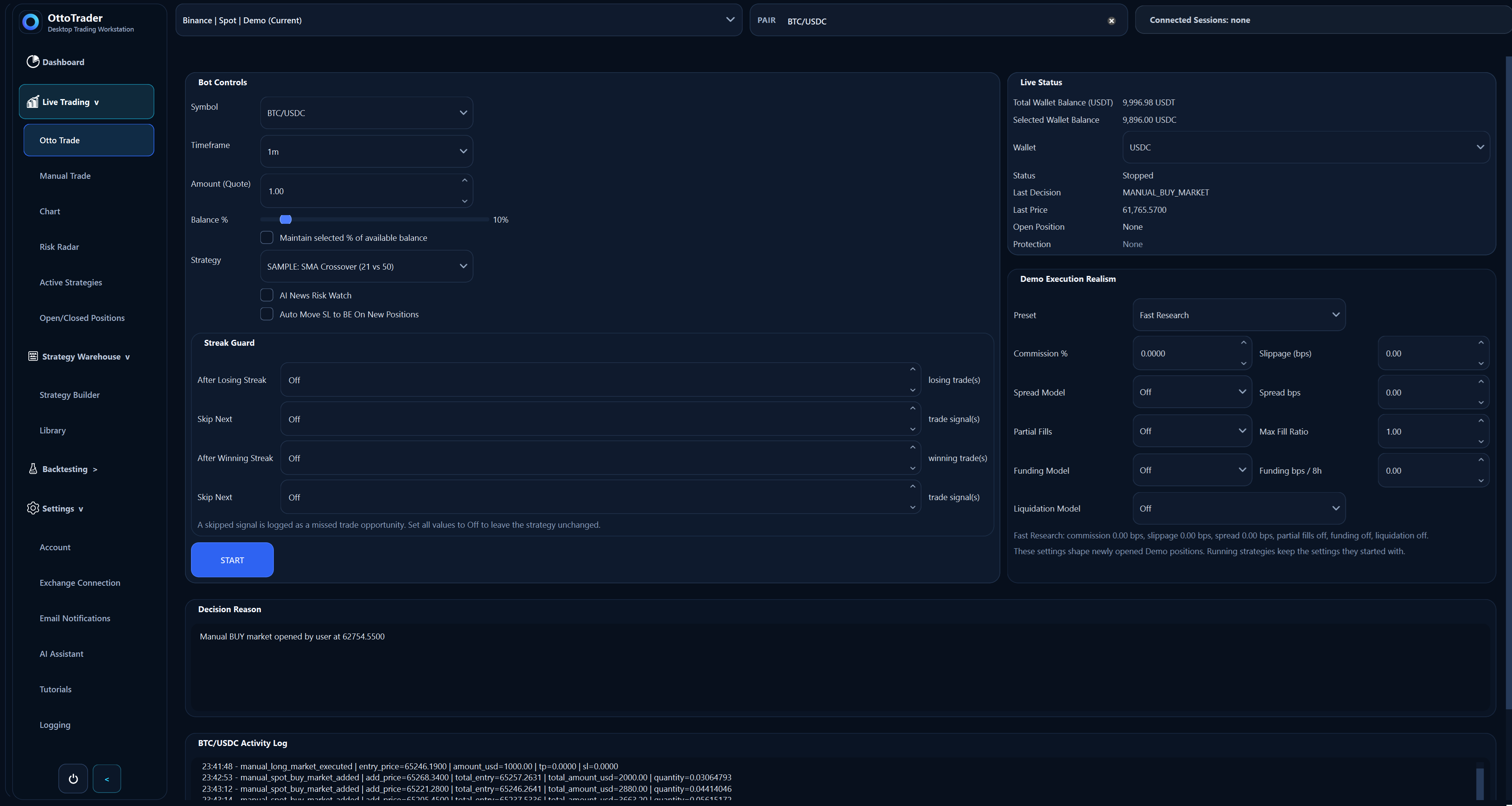Open Otto Trade in sidebar
This screenshot has width=1512, height=806.
tap(89, 140)
